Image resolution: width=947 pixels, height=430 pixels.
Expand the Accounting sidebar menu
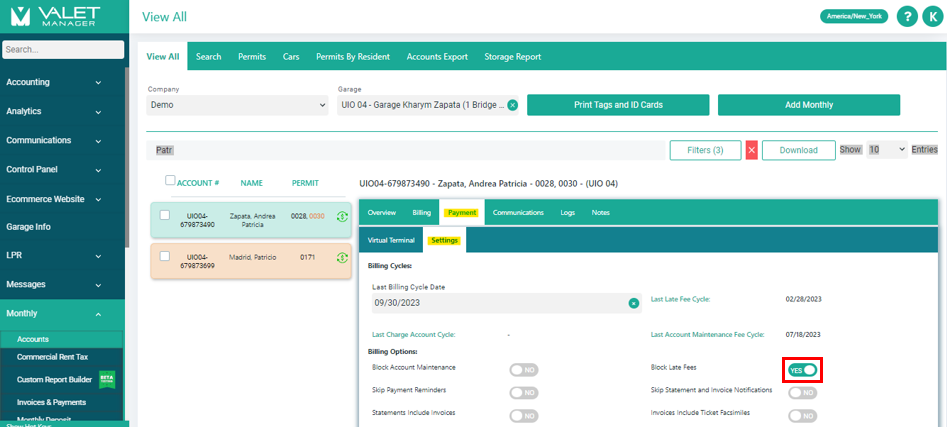pyautogui.click(x=62, y=82)
